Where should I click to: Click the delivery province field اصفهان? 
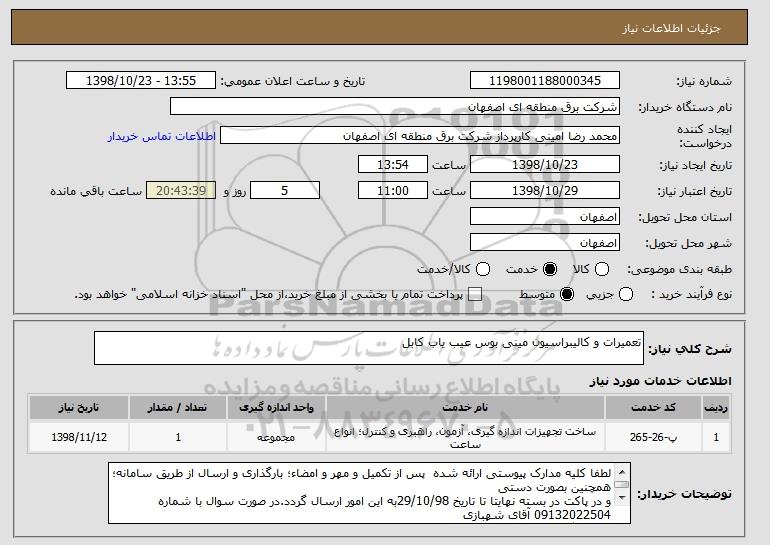[545, 217]
